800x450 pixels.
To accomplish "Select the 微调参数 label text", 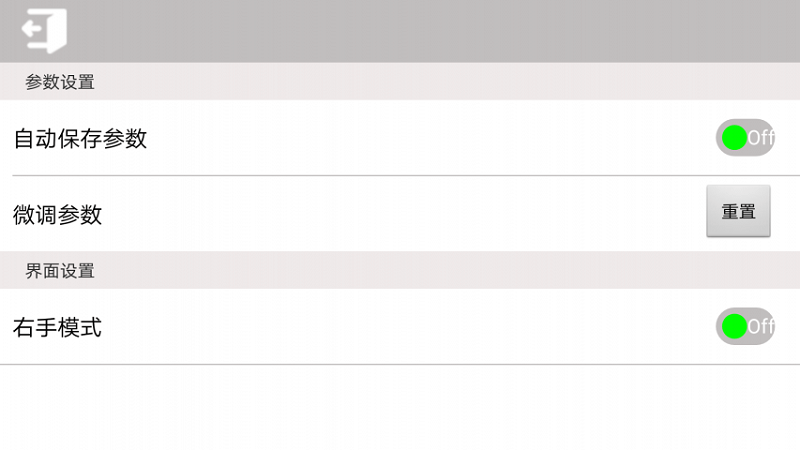I will (x=58, y=215).
